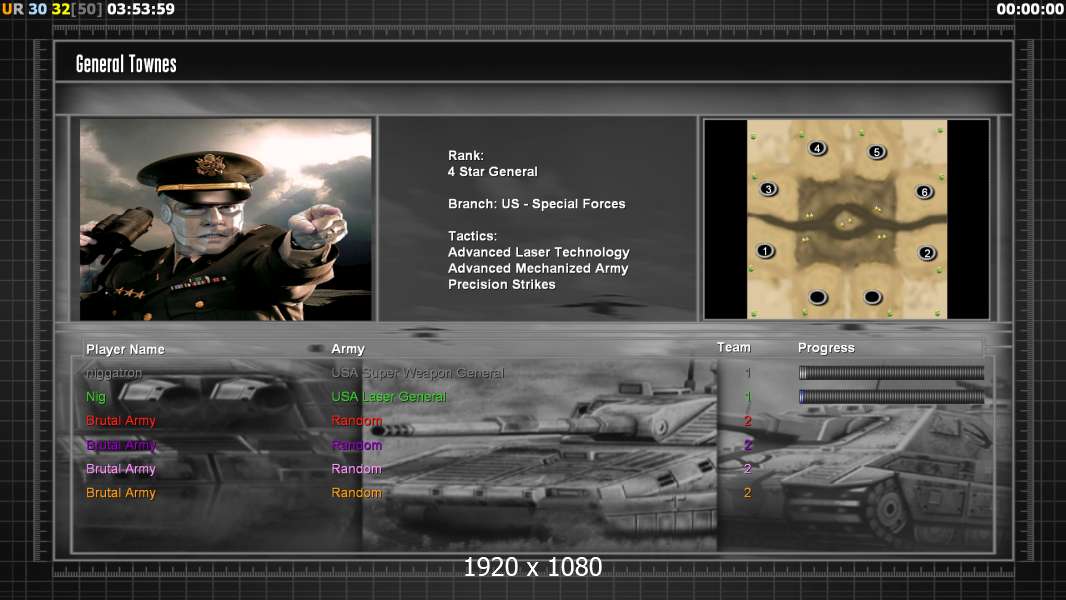
Task: Click the orange "Random" army entry
Action: [x=356, y=493]
